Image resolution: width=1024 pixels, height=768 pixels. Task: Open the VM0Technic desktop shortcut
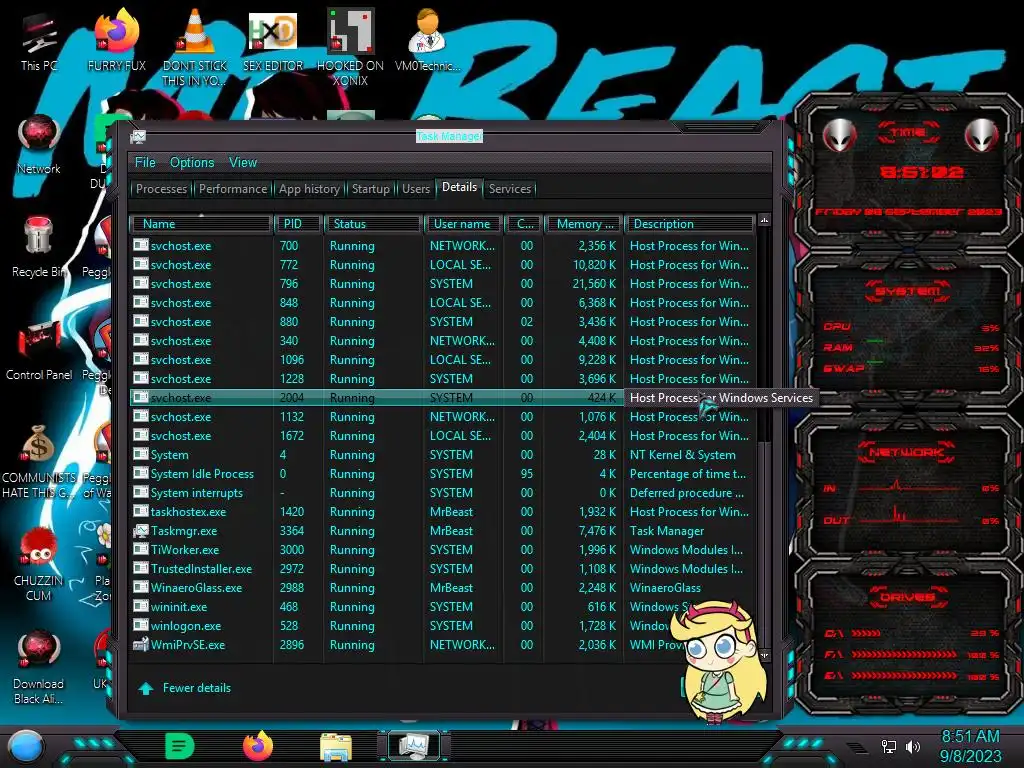tap(427, 40)
